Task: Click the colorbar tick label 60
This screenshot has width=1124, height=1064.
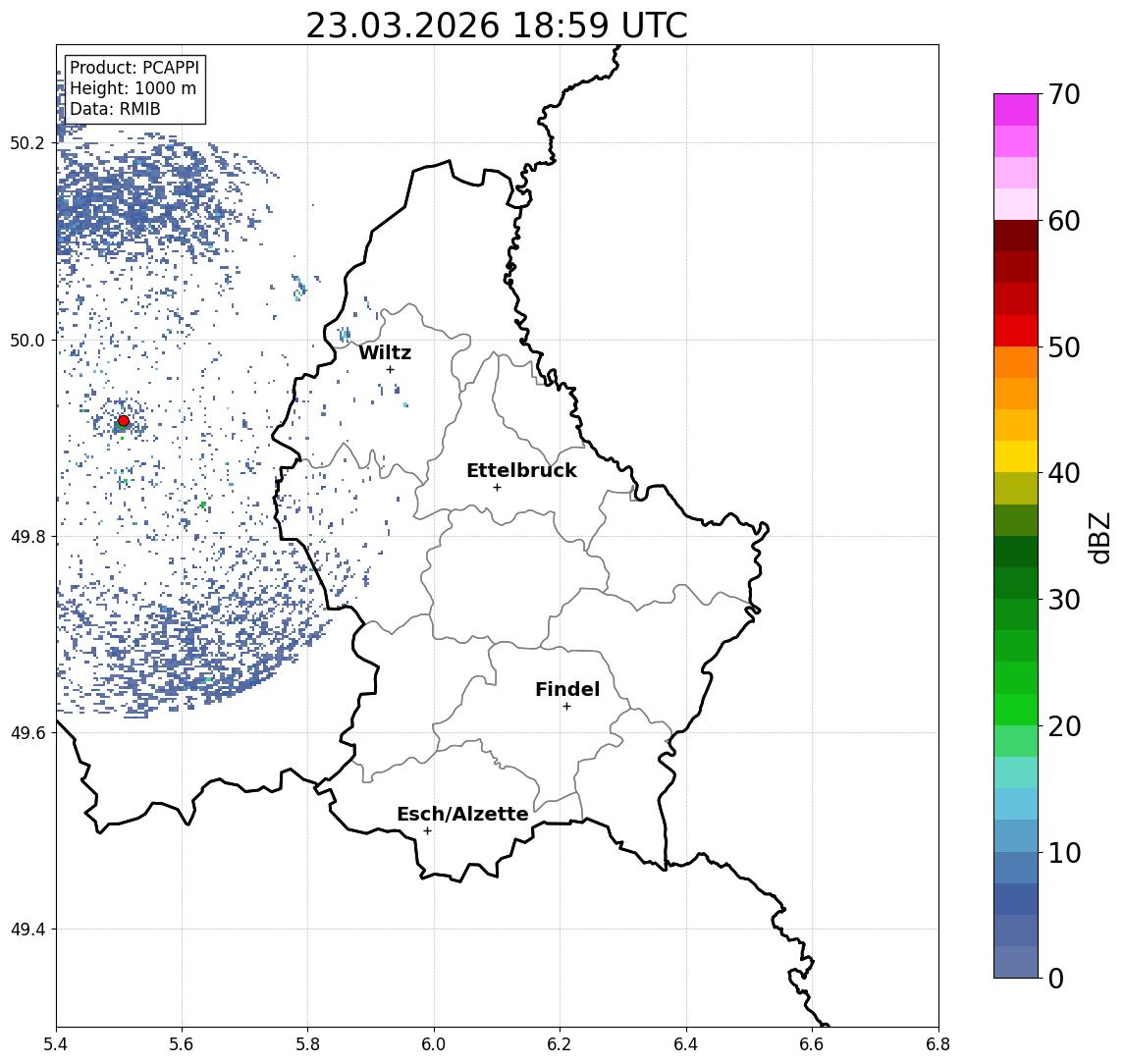Action: 1064,221
